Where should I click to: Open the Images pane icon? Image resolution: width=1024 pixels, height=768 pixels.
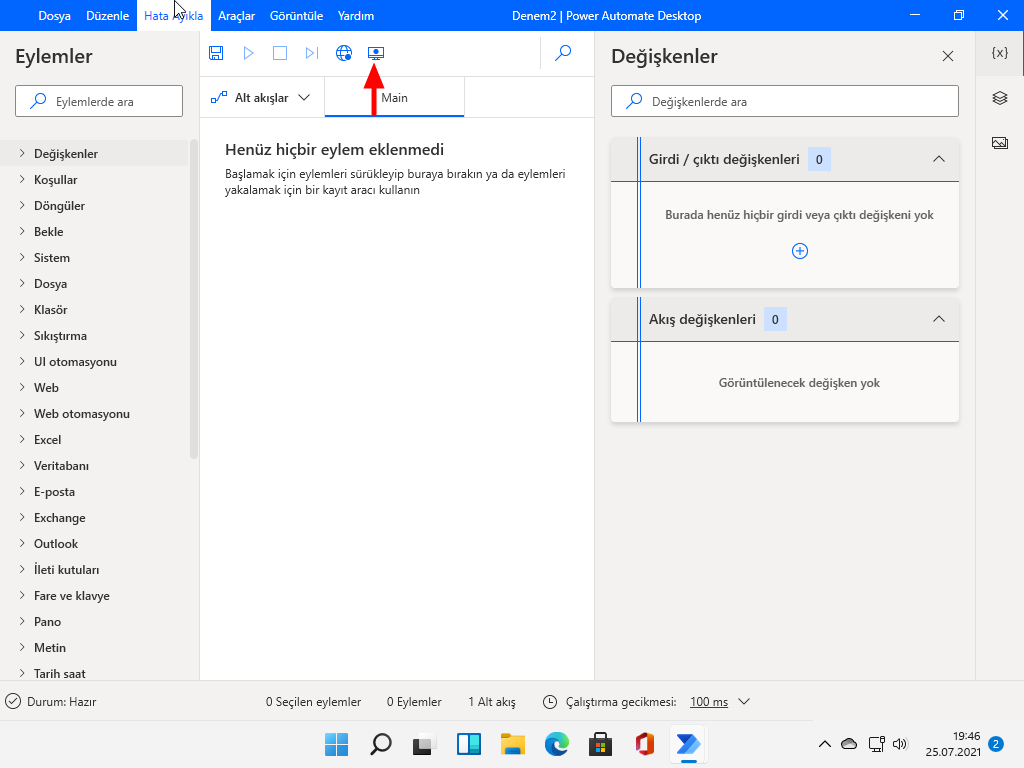(998, 142)
